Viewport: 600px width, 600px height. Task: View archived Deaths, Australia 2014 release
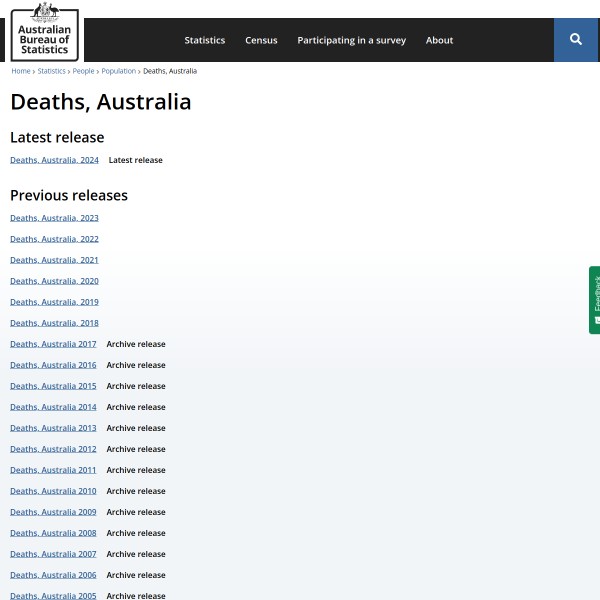53,407
